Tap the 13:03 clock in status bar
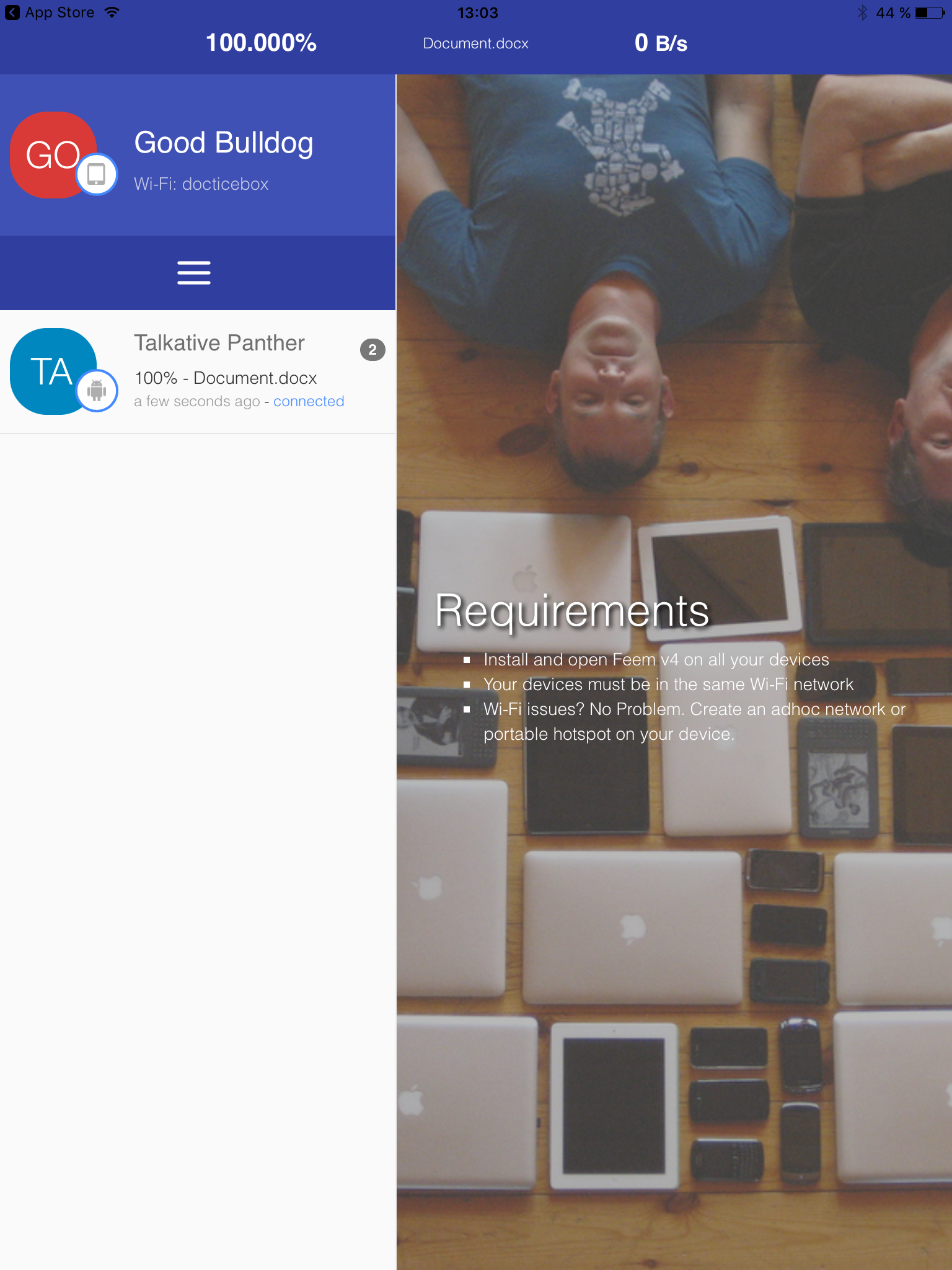Image resolution: width=952 pixels, height=1270 pixels. (477, 12)
